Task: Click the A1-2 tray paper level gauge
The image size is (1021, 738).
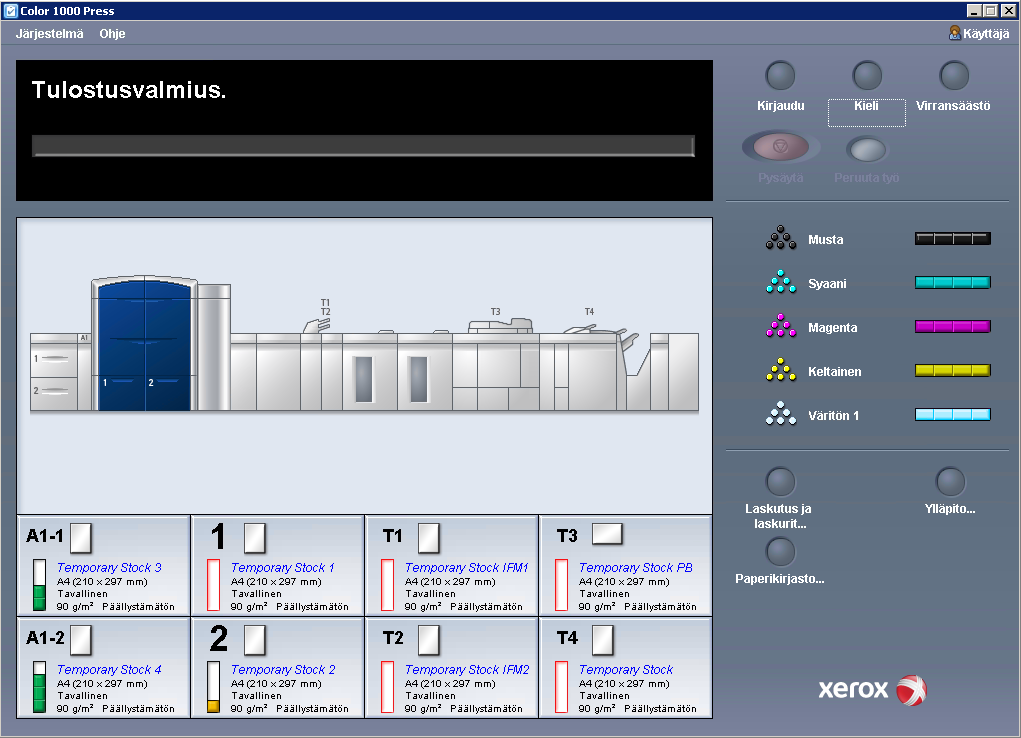Action: click(39, 687)
